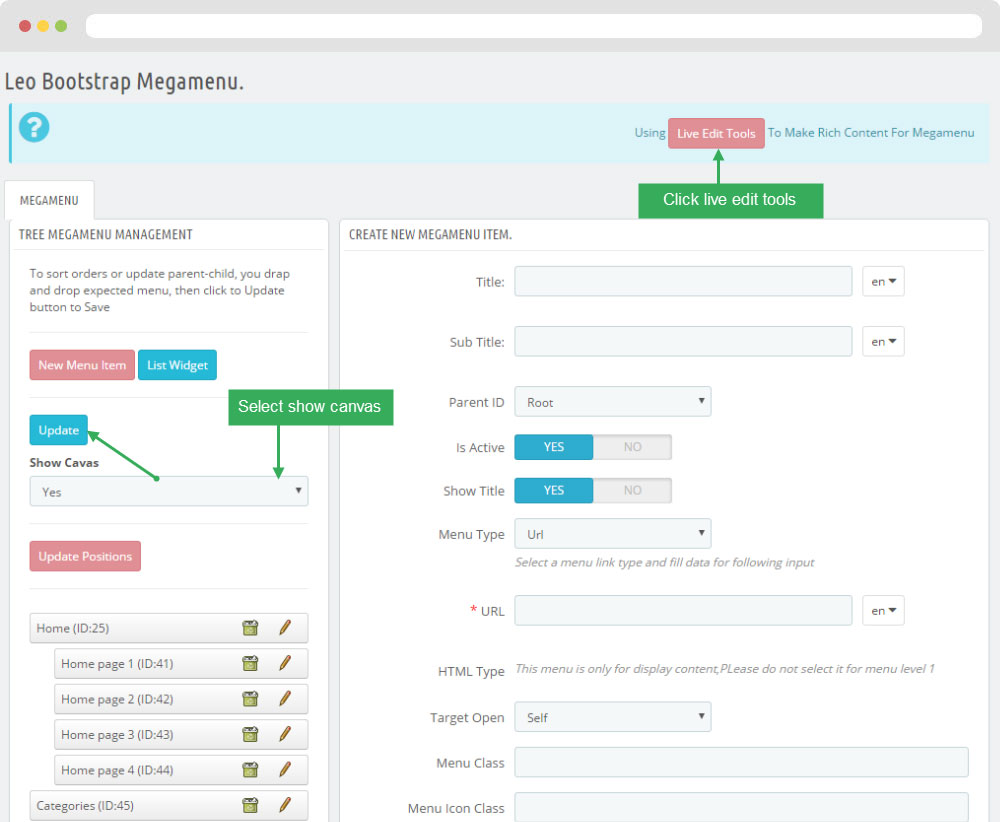Select the MEGAMENU tab
Image resolution: width=1000 pixels, height=822 pixels.
pos(49,200)
